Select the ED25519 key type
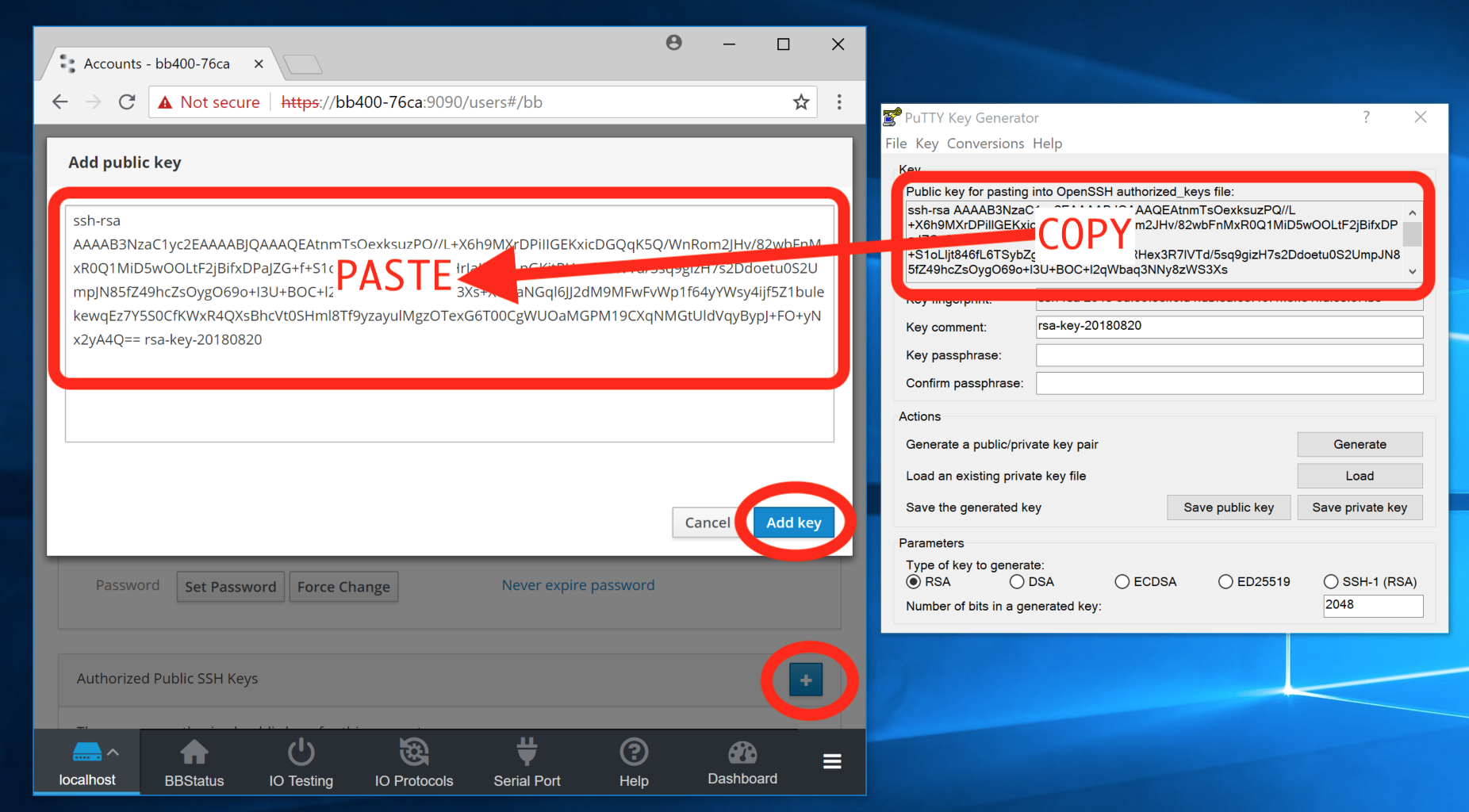This screenshot has height=812, width=1469. (x=1225, y=582)
